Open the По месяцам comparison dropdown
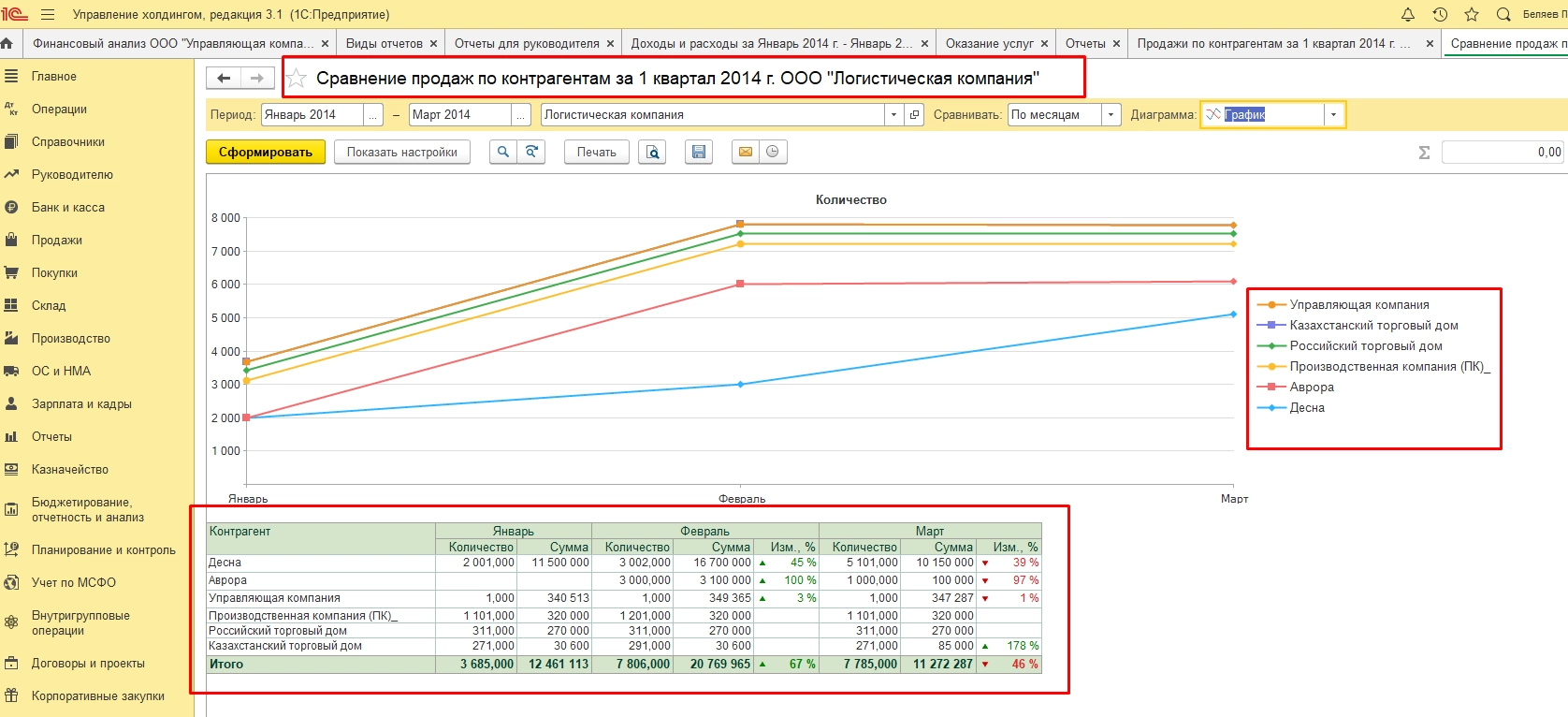 [1111, 115]
